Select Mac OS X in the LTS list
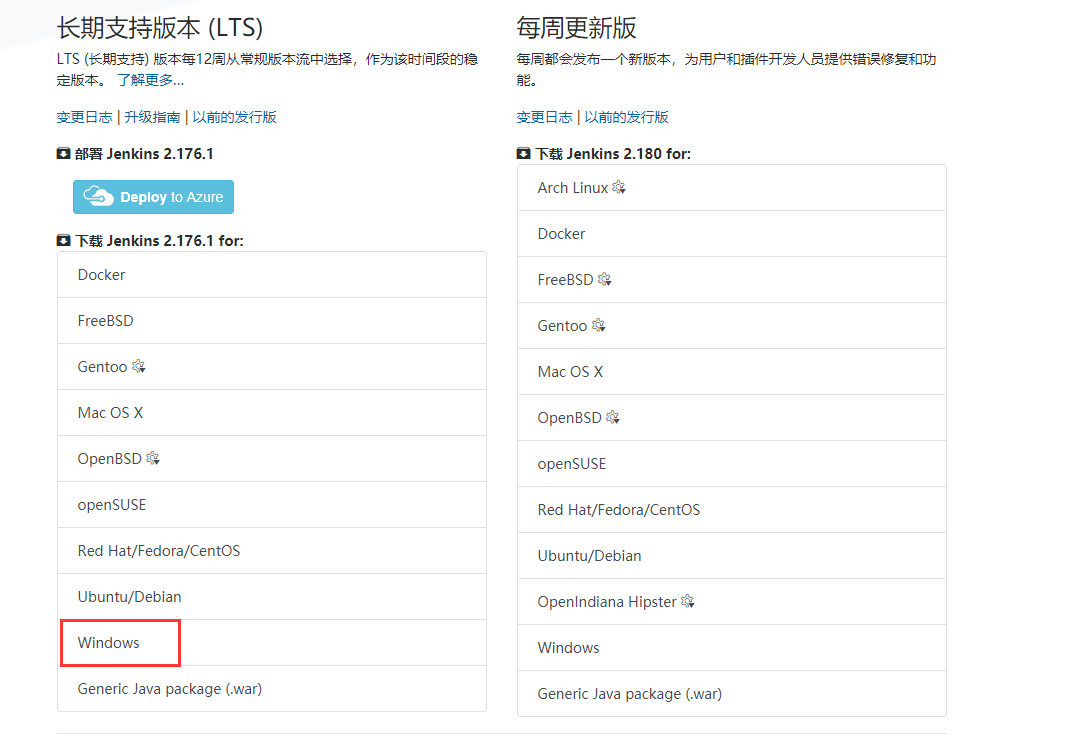 click(272, 413)
